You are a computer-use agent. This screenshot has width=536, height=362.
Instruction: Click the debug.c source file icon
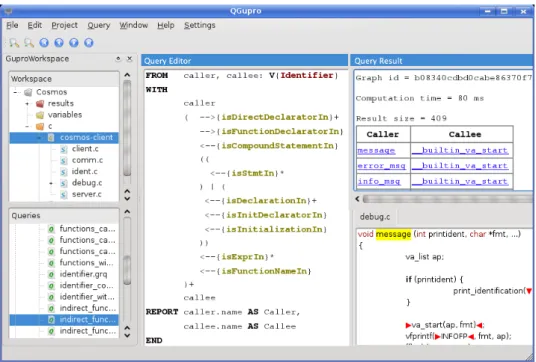pyautogui.click(x=64, y=183)
